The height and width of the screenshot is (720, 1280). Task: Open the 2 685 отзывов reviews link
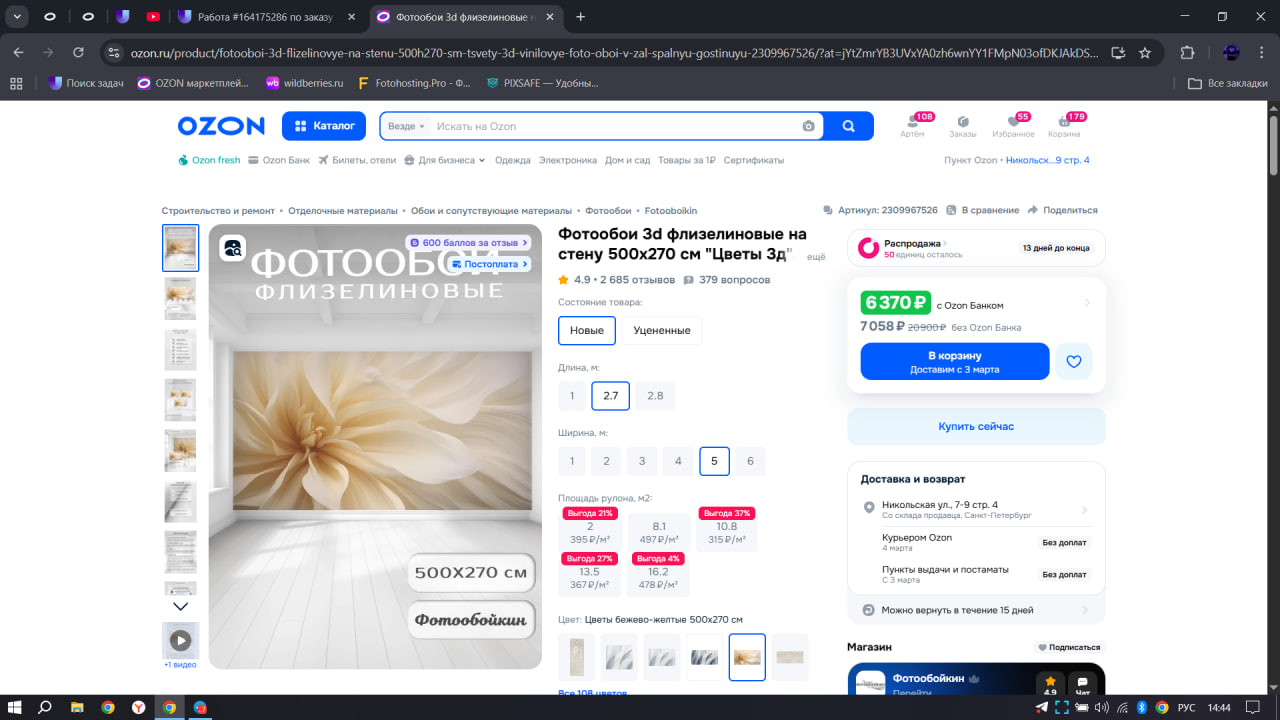click(x=637, y=280)
